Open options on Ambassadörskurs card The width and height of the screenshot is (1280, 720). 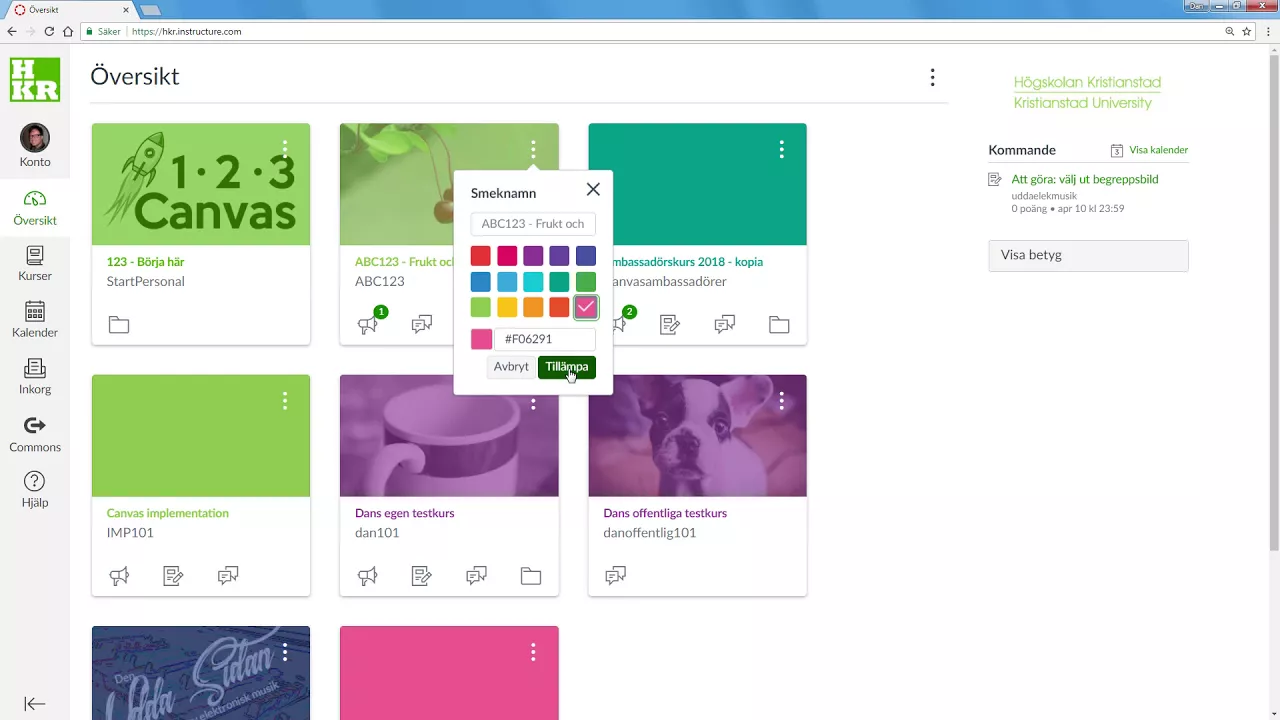(781, 149)
